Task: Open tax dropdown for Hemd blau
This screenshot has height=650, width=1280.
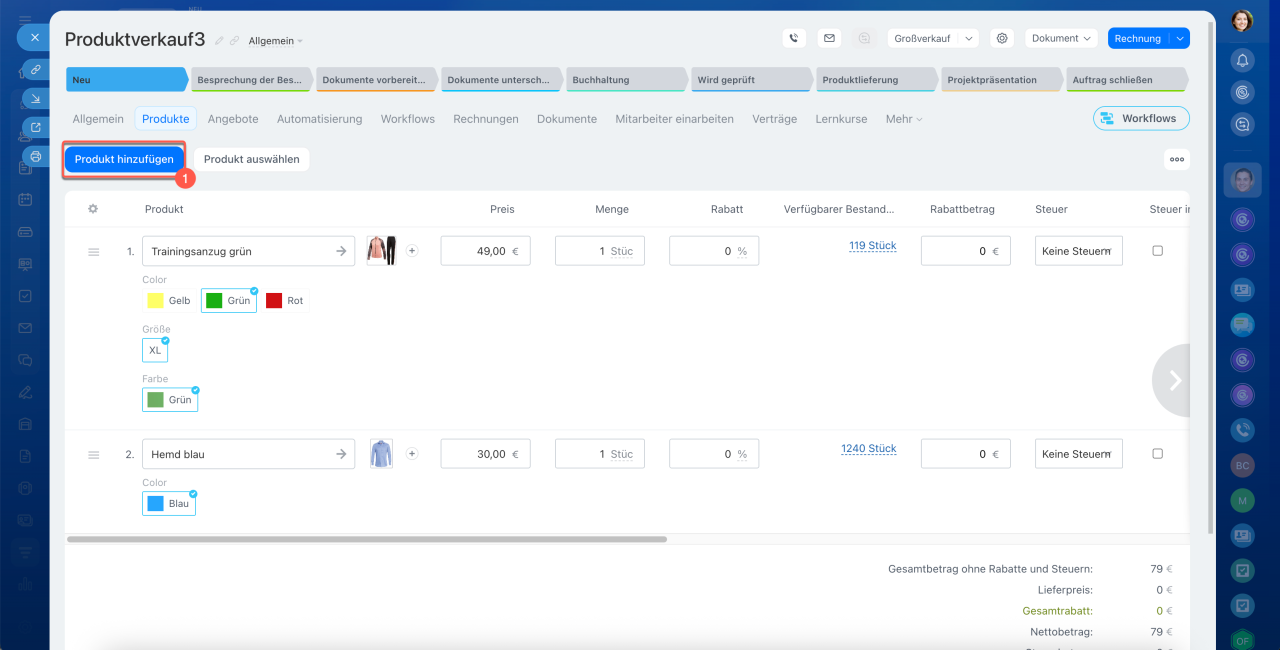Action: 1078,454
